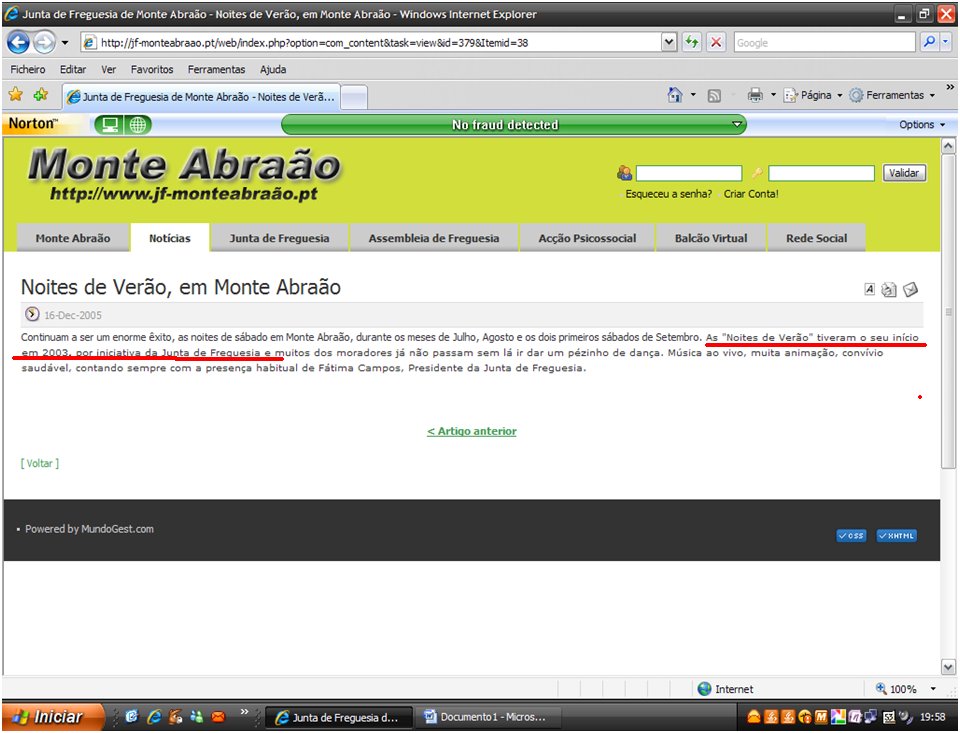Expand the Print options dropdown arrow
The height and width of the screenshot is (733, 960).
click(773, 95)
